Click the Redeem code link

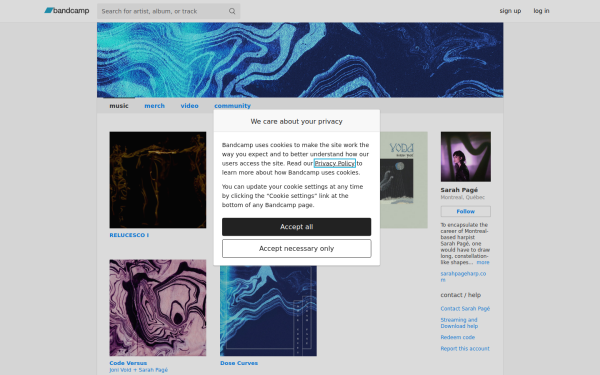click(458, 337)
